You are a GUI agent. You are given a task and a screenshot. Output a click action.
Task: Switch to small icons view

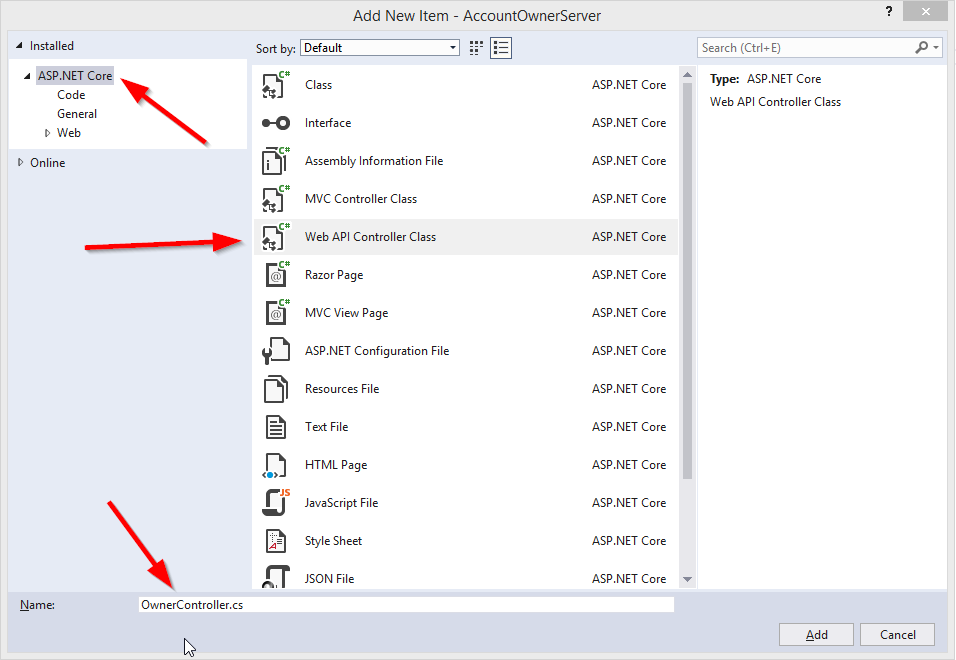[477, 48]
